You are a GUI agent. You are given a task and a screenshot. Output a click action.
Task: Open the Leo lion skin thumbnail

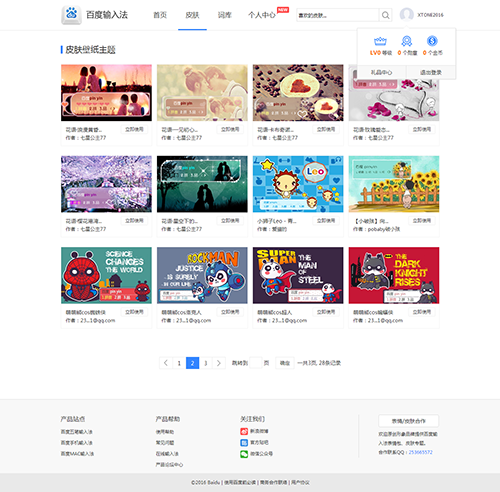click(x=298, y=184)
